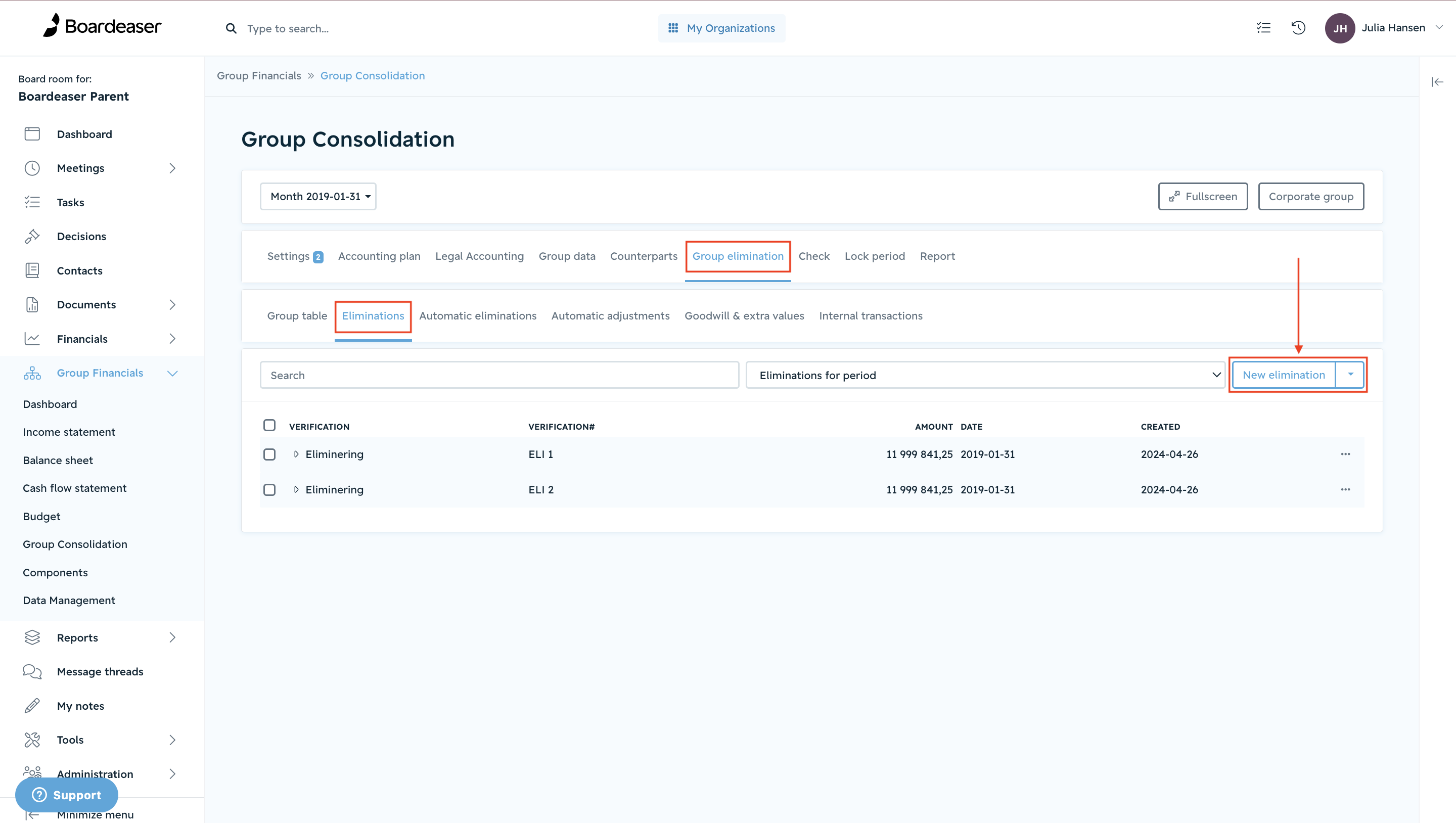Open Income statement in sidebar
Image resolution: width=1456 pixels, height=823 pixels.
point(69,432)
